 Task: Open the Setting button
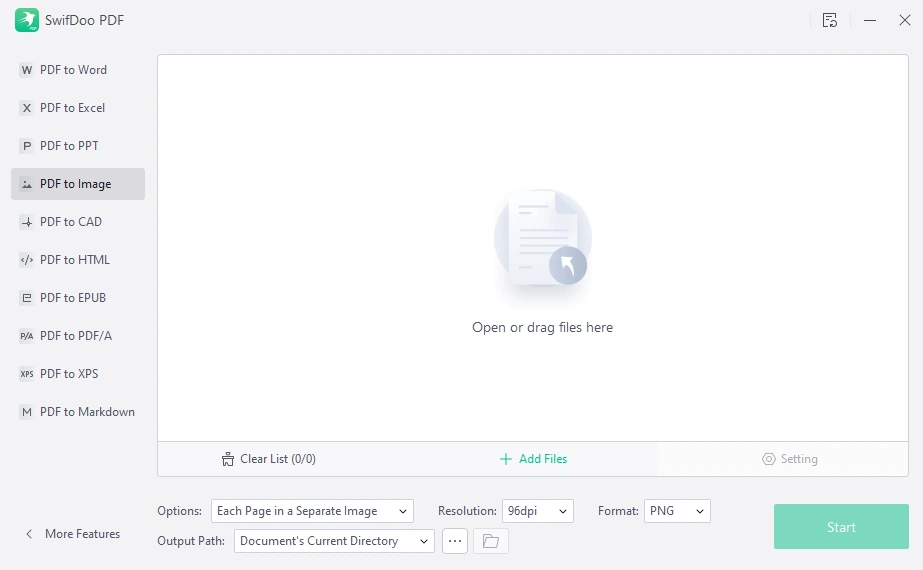pyautogui.click(x=790, y=459)
